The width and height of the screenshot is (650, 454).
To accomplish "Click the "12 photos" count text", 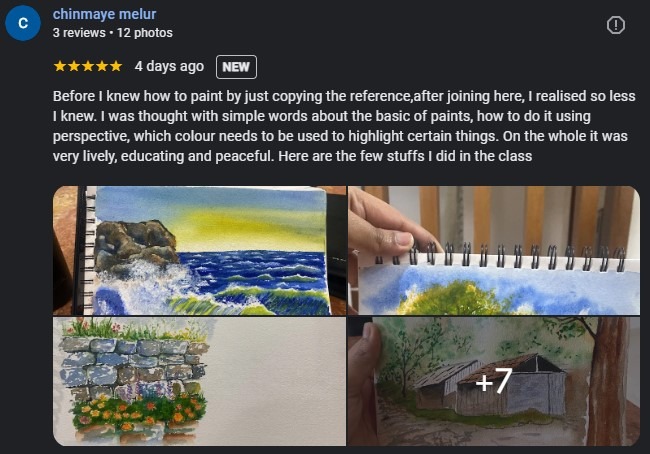I will click(145, 33).
